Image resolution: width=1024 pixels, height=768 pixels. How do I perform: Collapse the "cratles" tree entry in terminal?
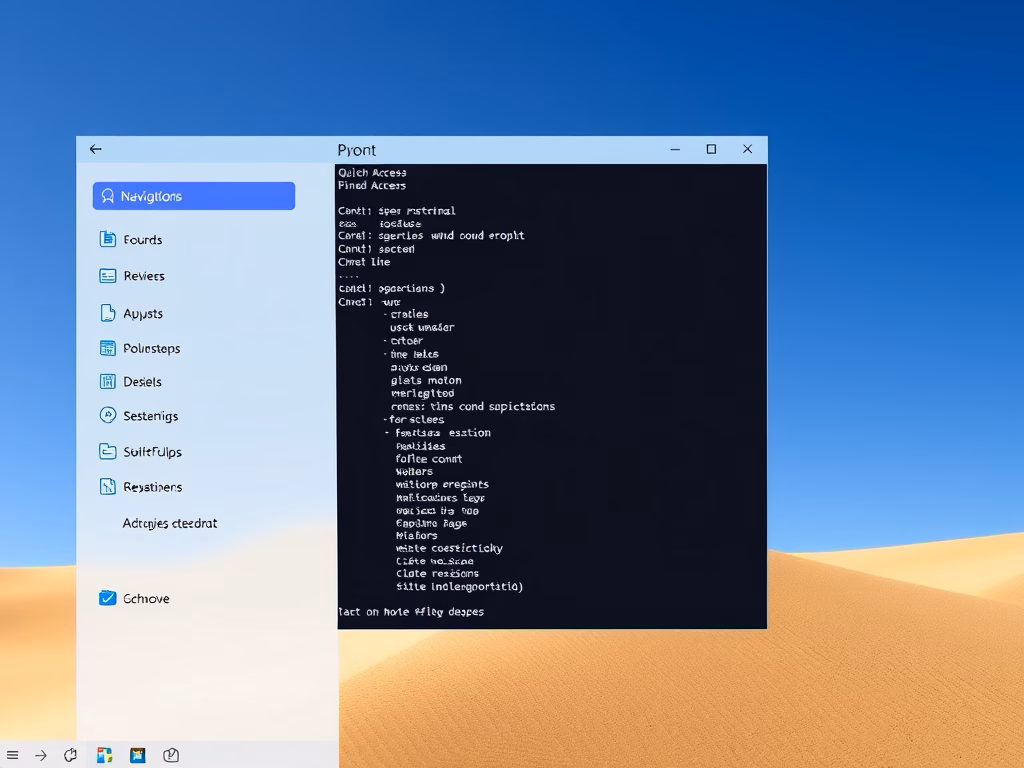[385, 314]
